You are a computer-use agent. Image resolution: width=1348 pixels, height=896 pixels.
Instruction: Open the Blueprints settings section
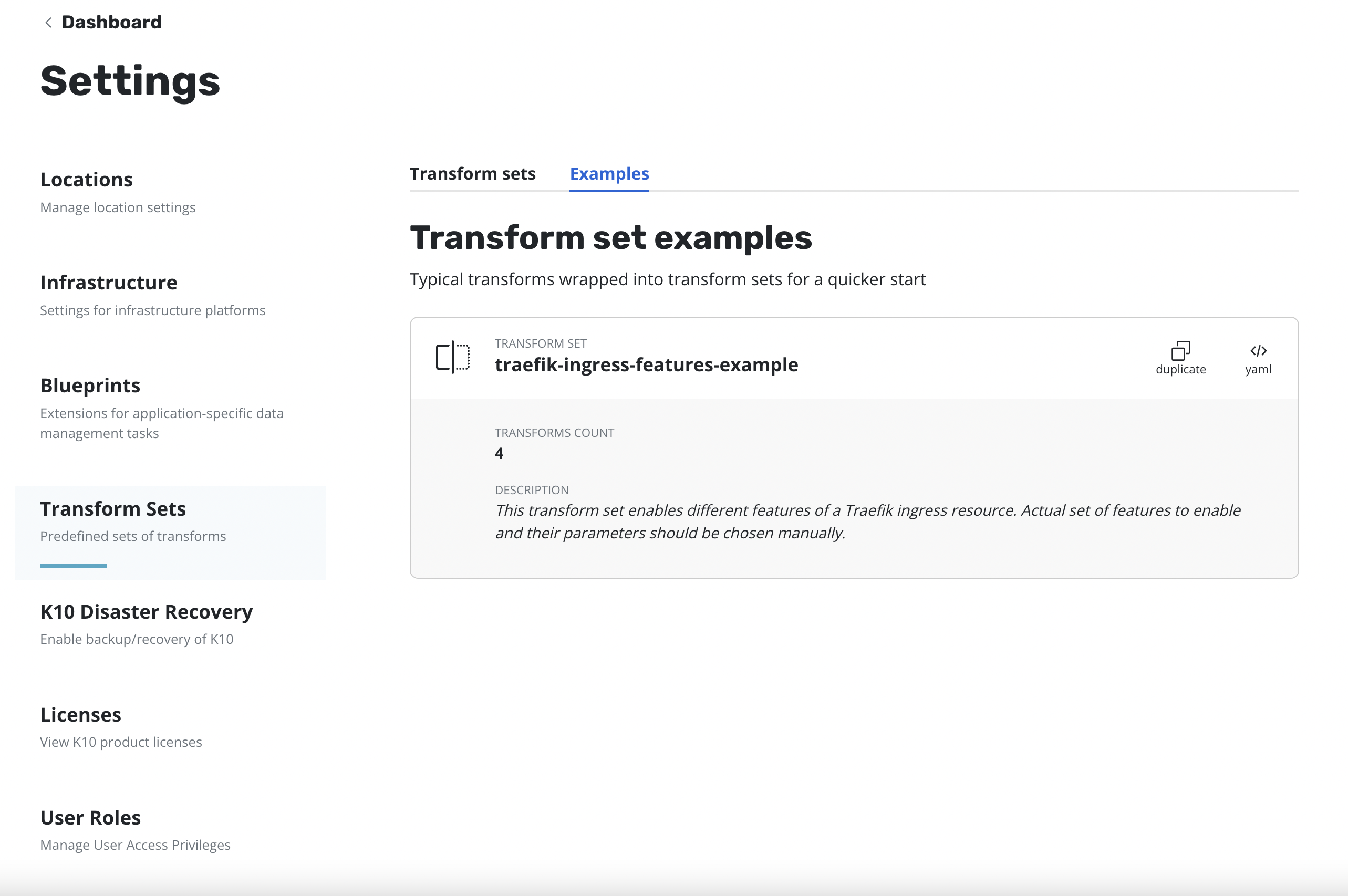90,386
